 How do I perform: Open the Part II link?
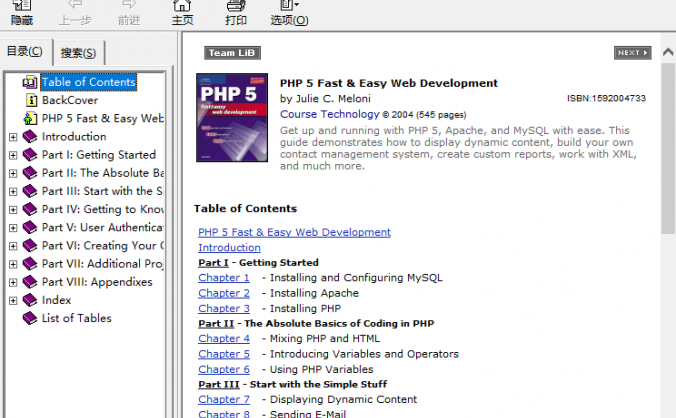216,324
